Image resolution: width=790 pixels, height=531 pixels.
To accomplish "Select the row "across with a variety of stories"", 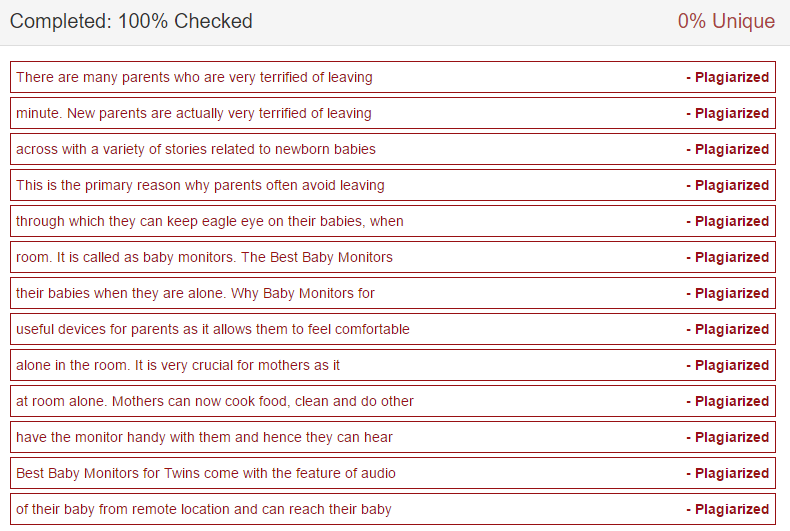I will tap(196, 149).
